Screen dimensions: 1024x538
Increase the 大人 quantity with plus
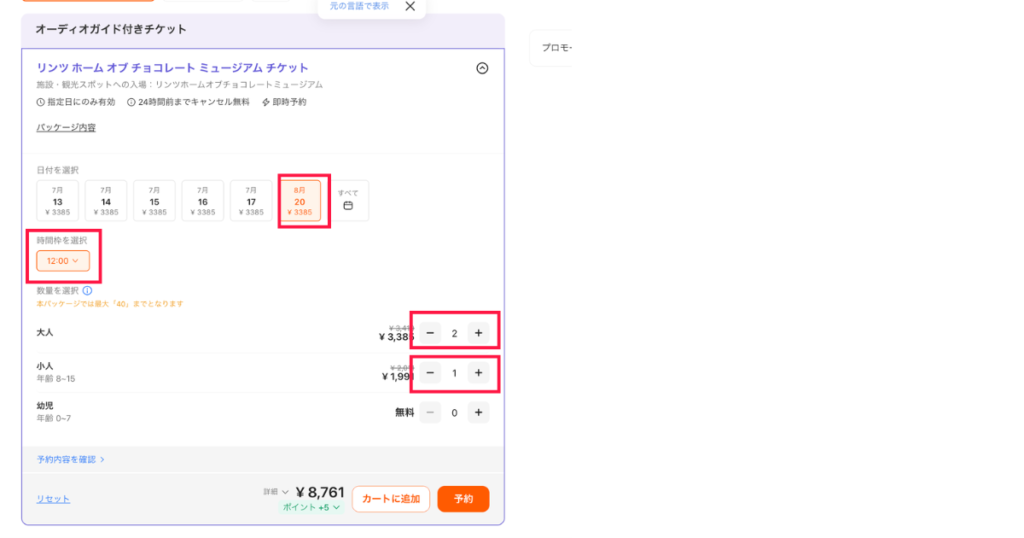pos(479,333)
